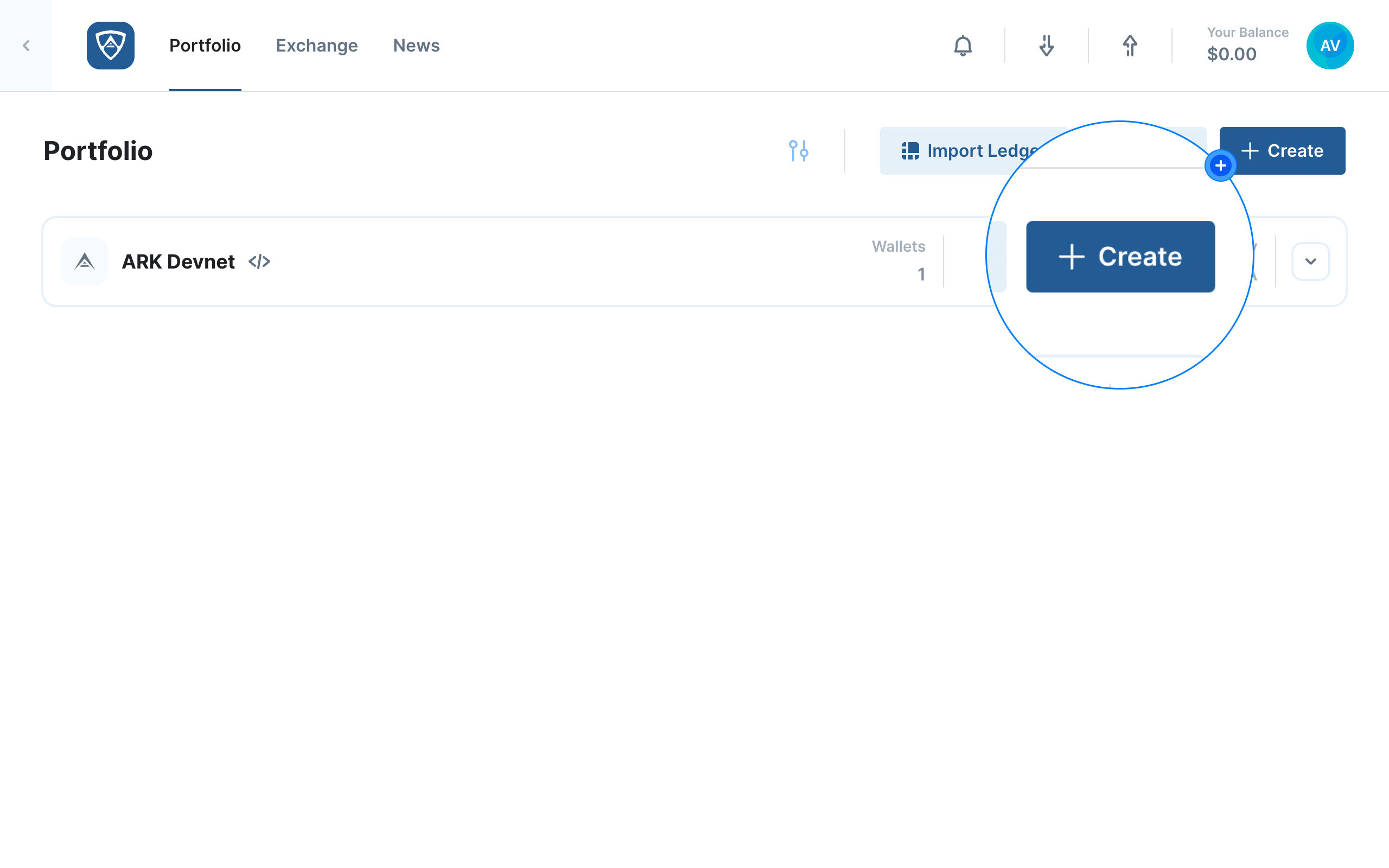Screen dimensions: 1389x868
Task: Click the receive down-arrow icon
Action: tap(1046, 46)
